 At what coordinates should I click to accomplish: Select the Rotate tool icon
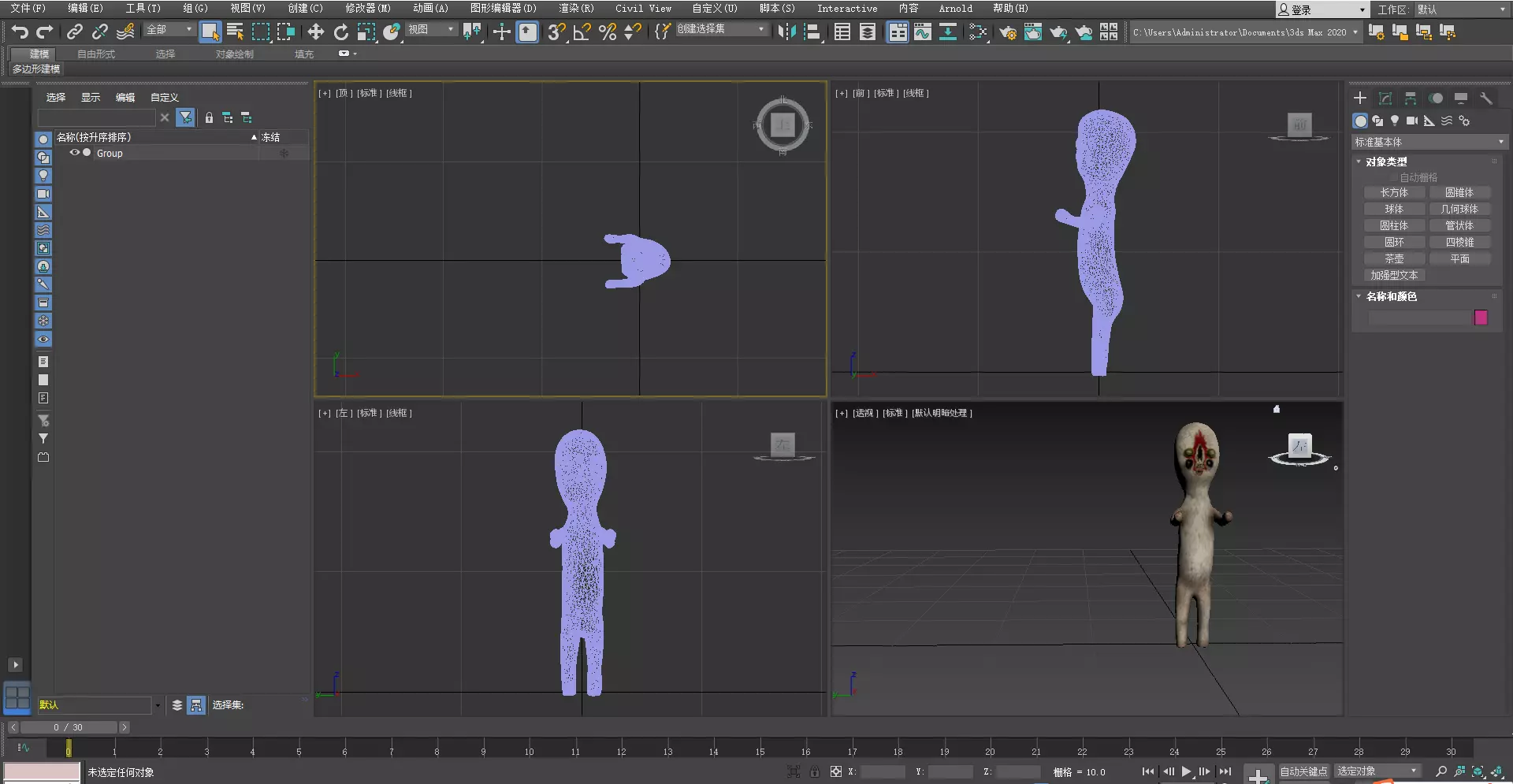point(341,32)
